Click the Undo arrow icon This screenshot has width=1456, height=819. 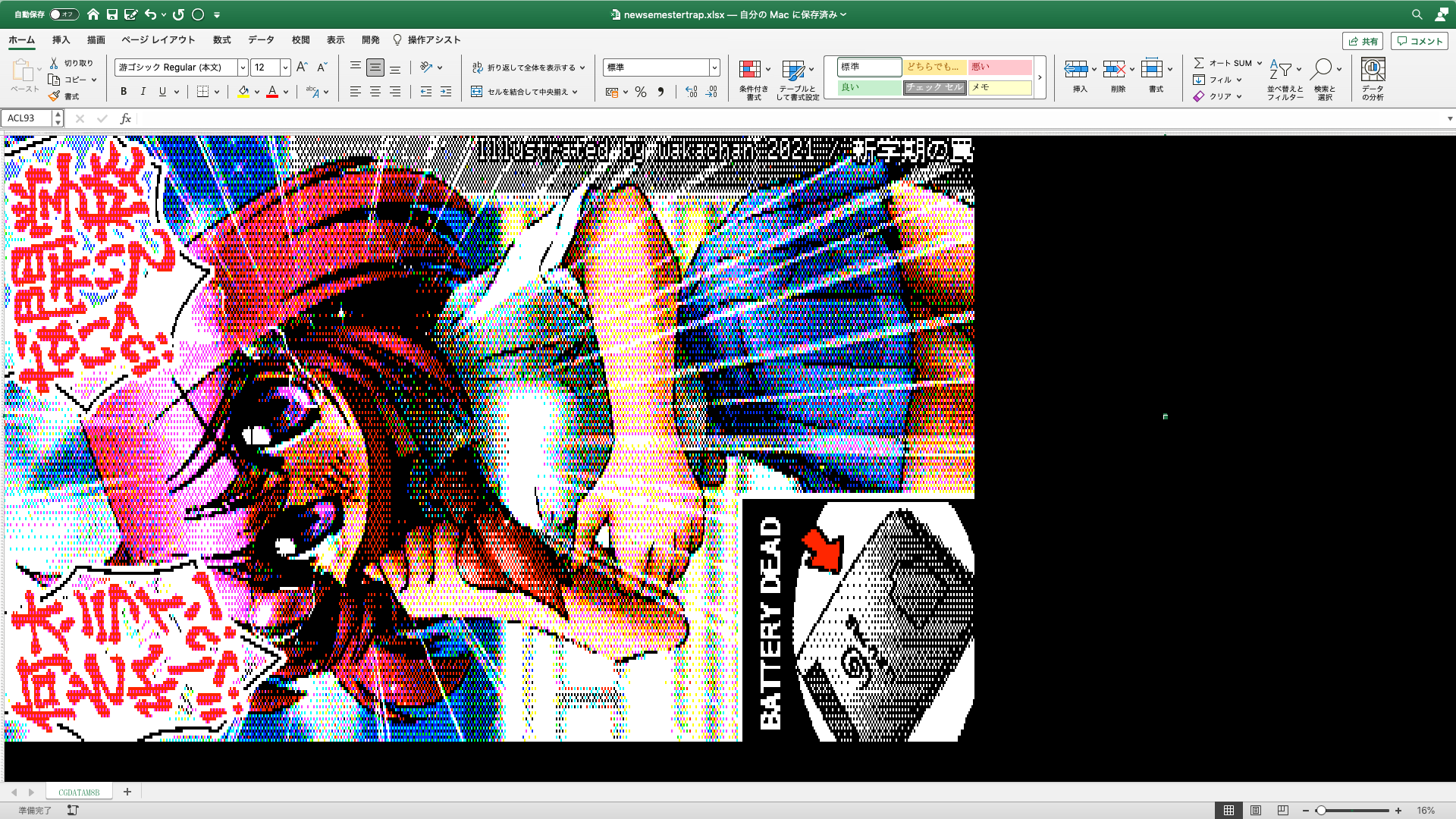pyautogui.click(x=151, y=14)
